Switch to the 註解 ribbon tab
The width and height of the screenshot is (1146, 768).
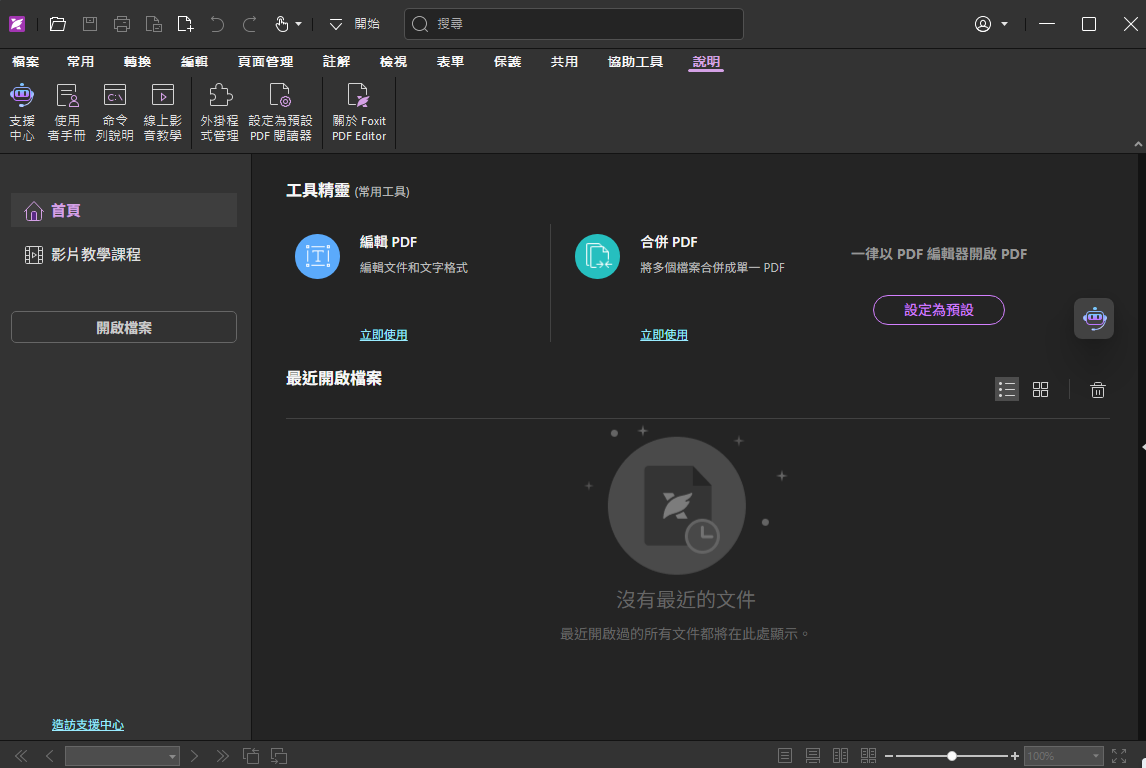click(x=336, y=62)
